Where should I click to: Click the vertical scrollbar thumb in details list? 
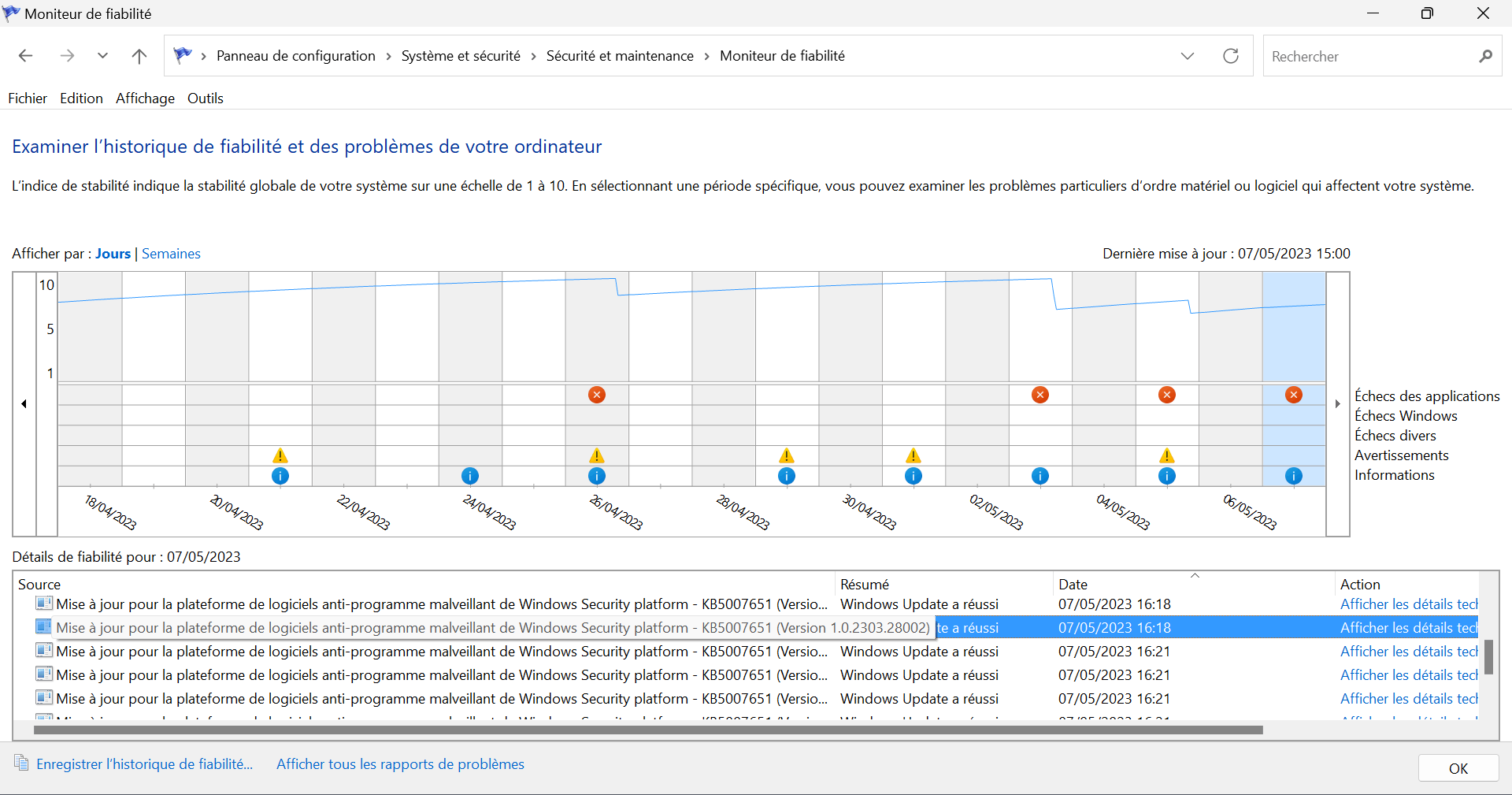(1488, 657)
